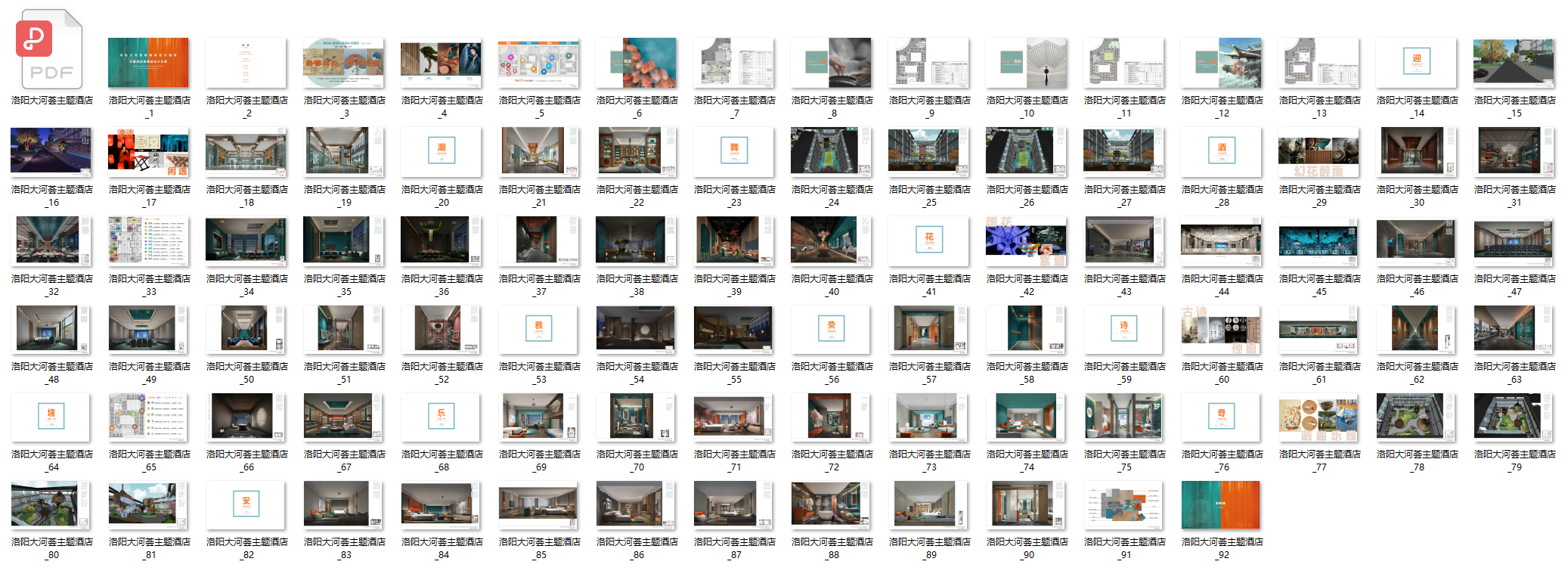Click the teal-orange cover thumbnail numbered _1
Screen dimensions: 1568x577
pos(148,63)
